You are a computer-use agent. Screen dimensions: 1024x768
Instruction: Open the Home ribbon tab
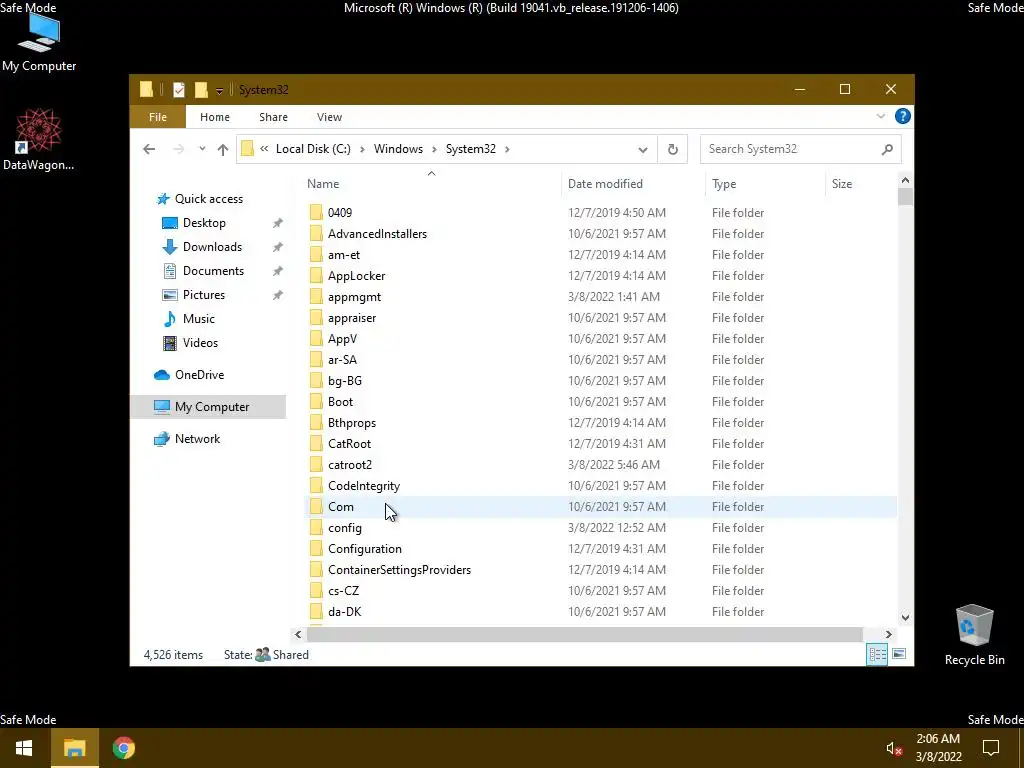point(215,117)
